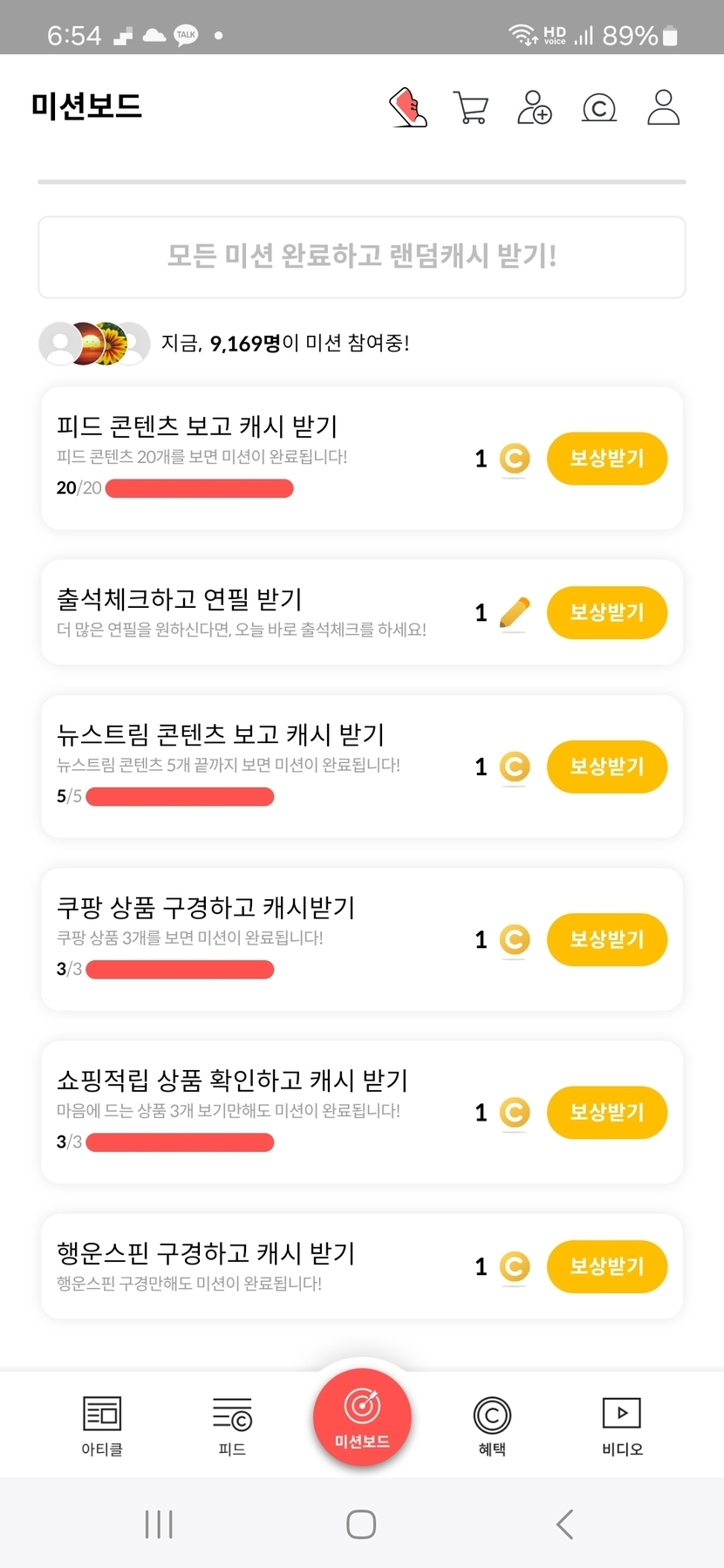Tap the Android back navigation arrow
Viewport: 724px width, 1568px height.
click(x=564, y=1524)
